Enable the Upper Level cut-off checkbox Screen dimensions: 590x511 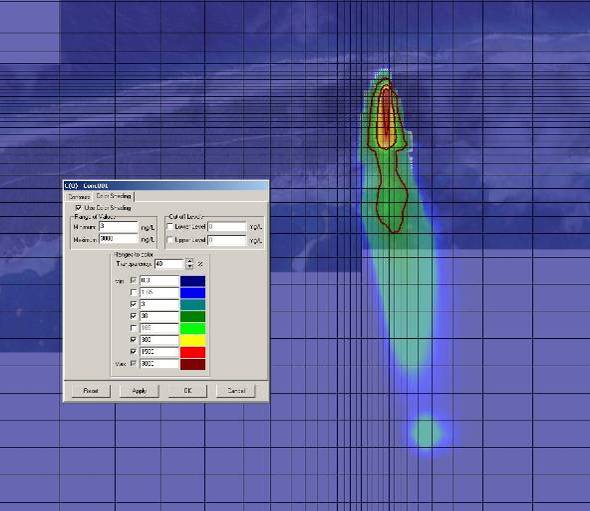170,240
